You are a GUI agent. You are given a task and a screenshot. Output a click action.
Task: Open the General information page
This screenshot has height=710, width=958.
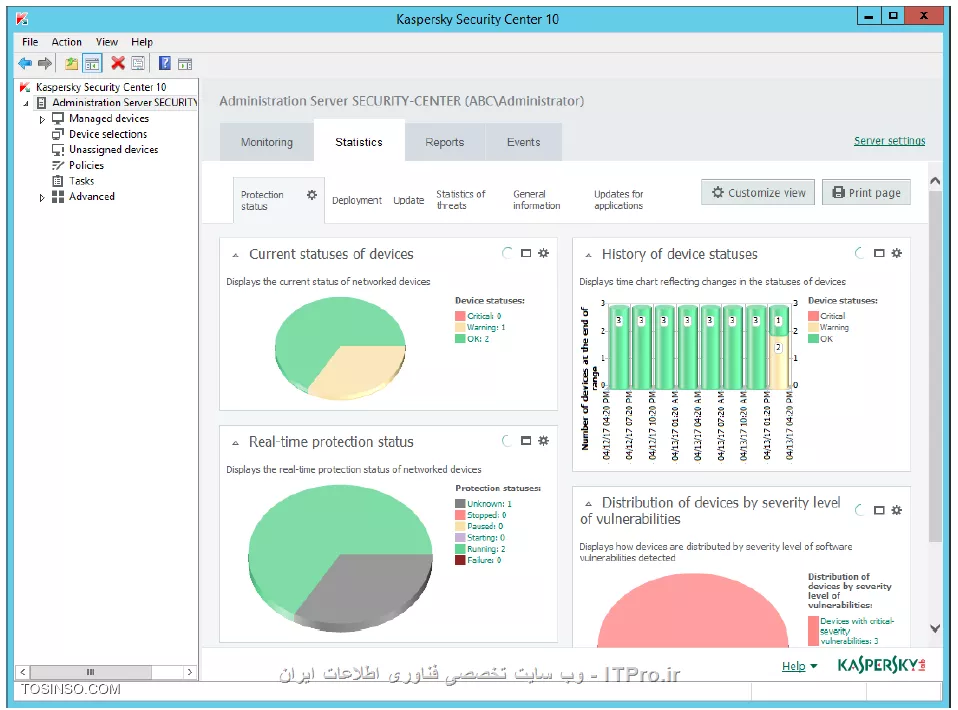click(536, 200)
